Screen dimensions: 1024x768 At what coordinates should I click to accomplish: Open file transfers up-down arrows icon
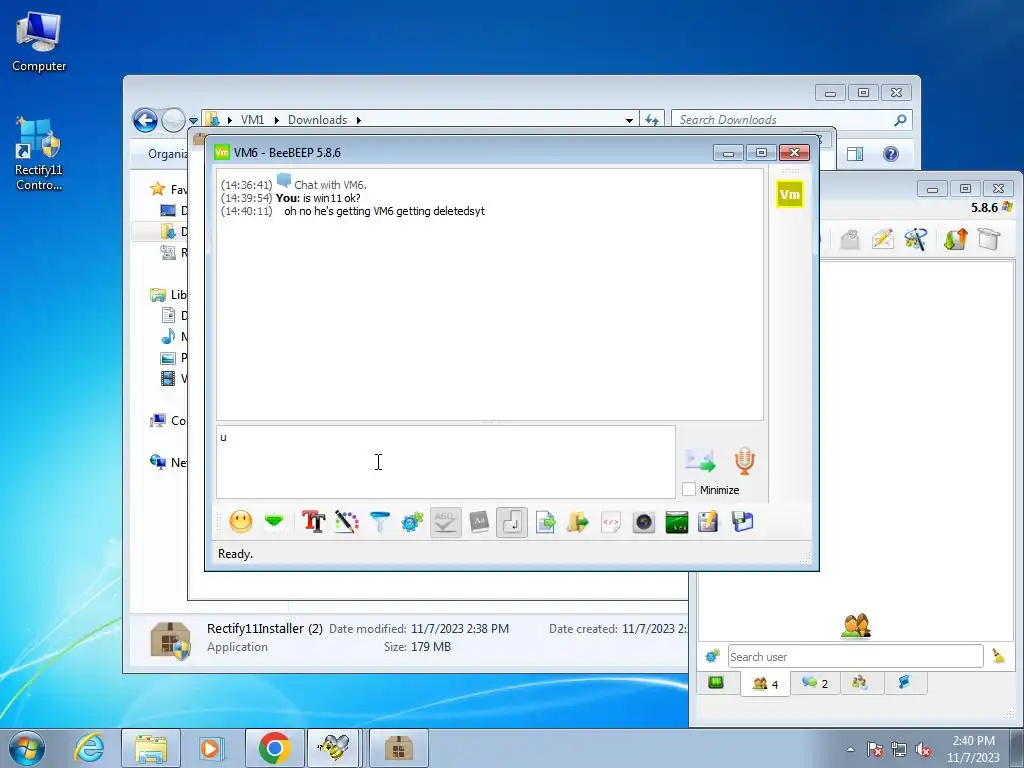coord(955,240)
